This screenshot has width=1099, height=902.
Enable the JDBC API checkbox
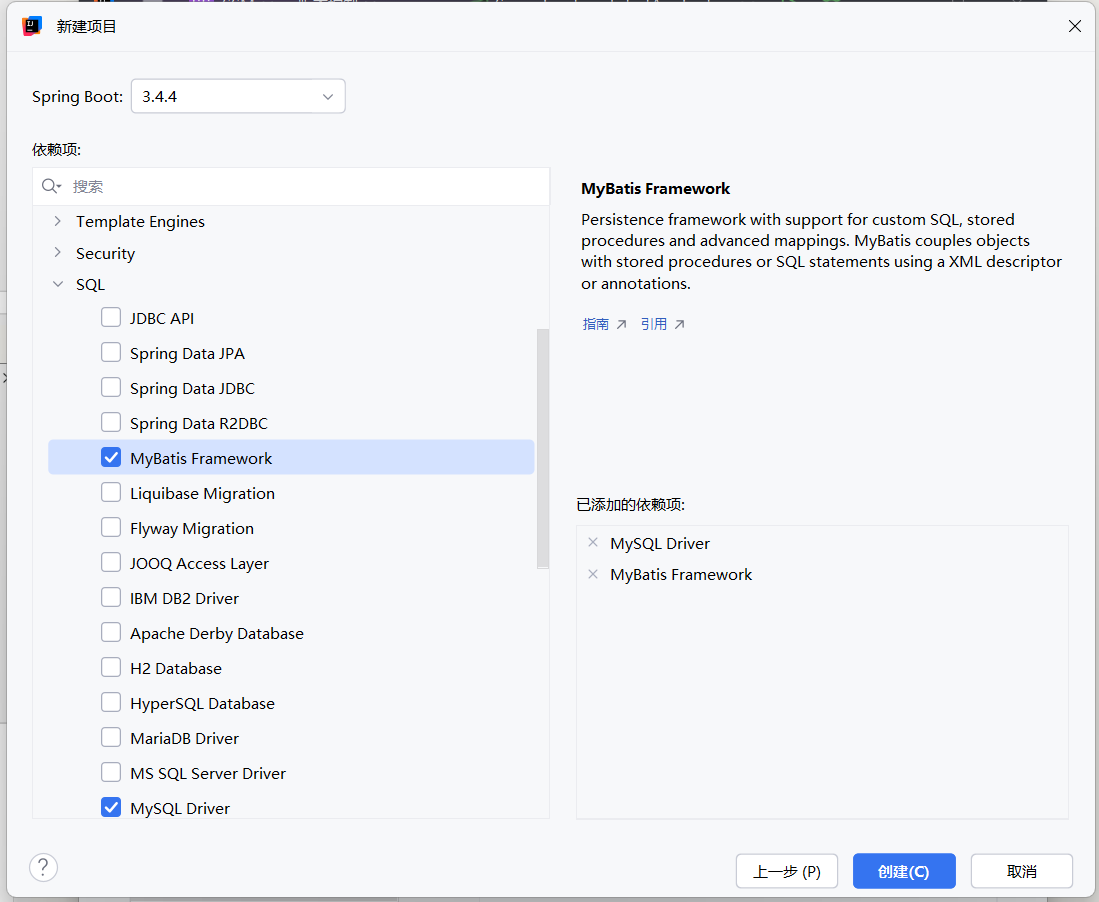[111, 318]
